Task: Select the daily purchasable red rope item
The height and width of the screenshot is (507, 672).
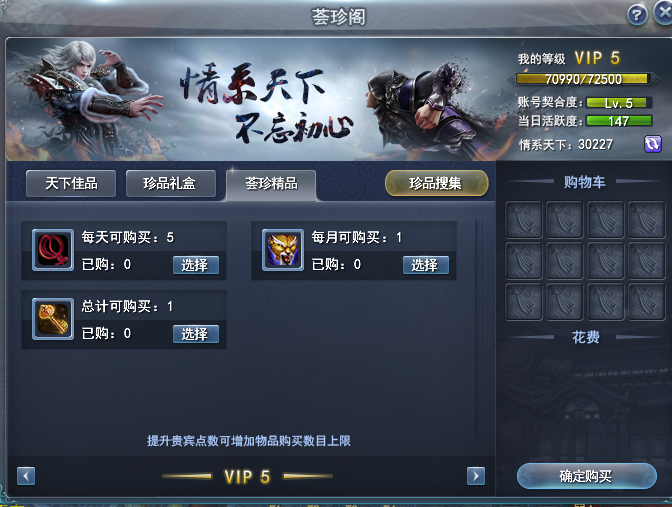Action: point(196,265)
